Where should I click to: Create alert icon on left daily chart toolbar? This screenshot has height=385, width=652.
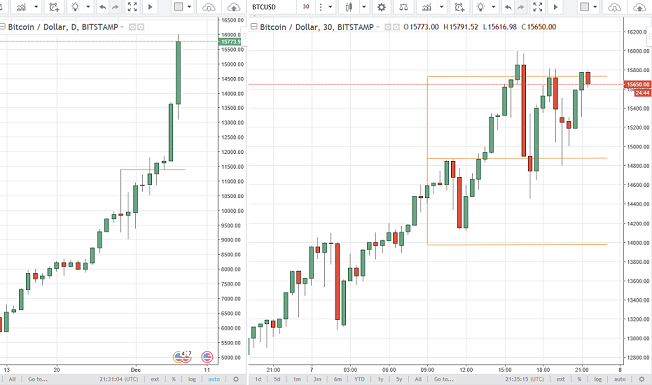54,7
